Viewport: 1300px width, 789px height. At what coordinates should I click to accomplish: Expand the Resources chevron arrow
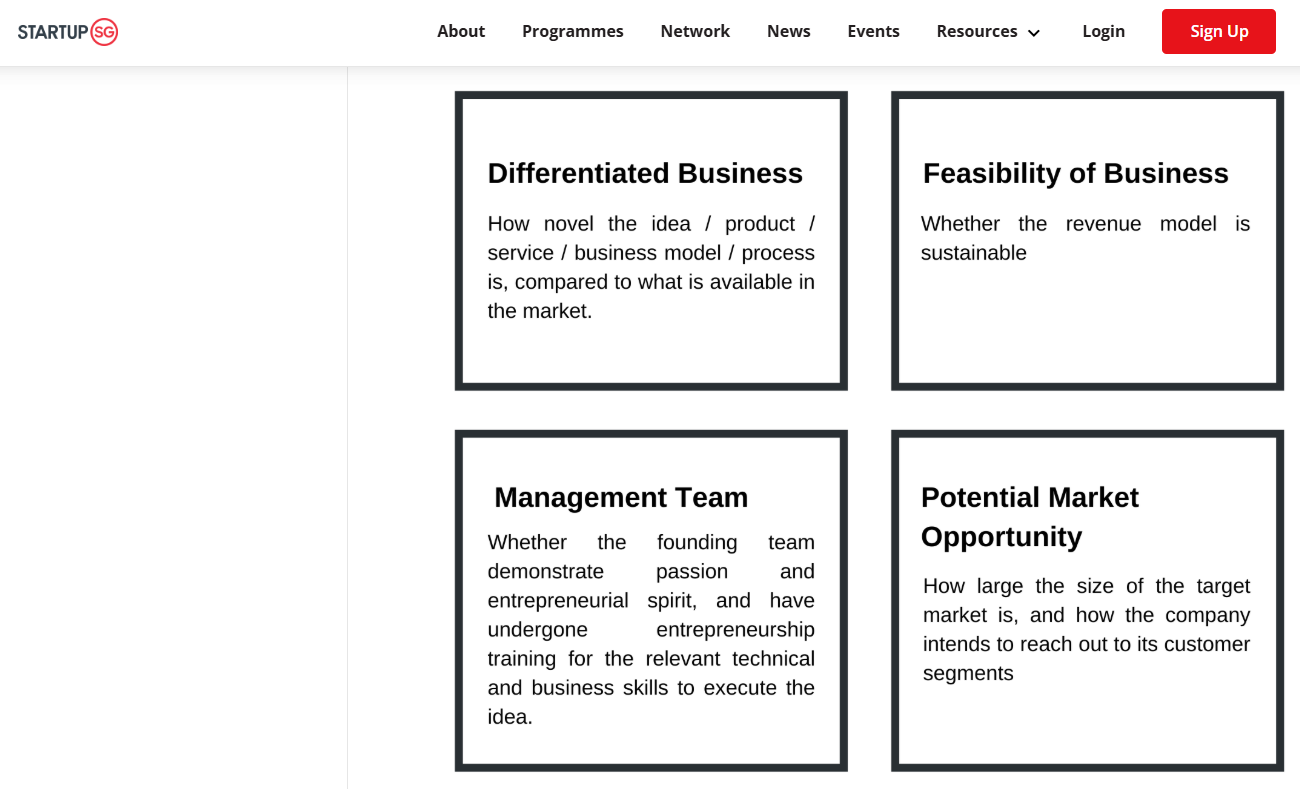point(1034,33)
